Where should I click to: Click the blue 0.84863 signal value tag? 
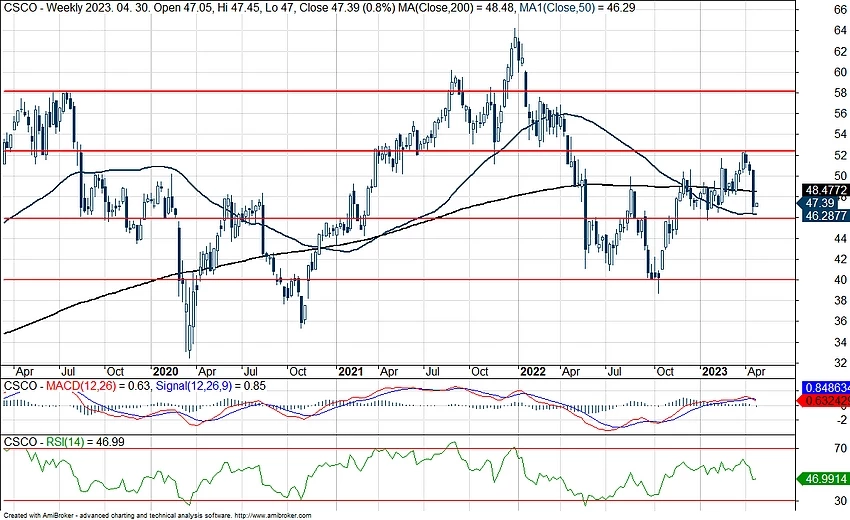[x=826, y=388]
